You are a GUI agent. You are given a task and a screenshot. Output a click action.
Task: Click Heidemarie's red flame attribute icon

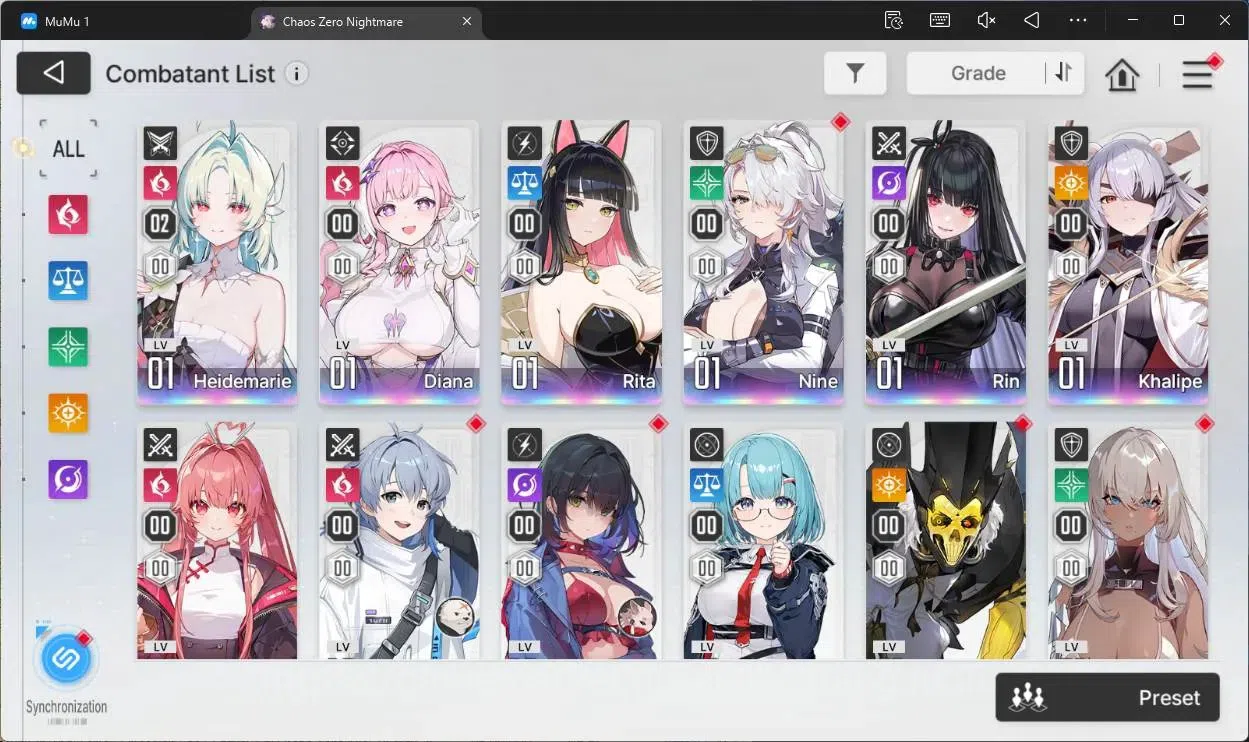(x=160, y=183)
